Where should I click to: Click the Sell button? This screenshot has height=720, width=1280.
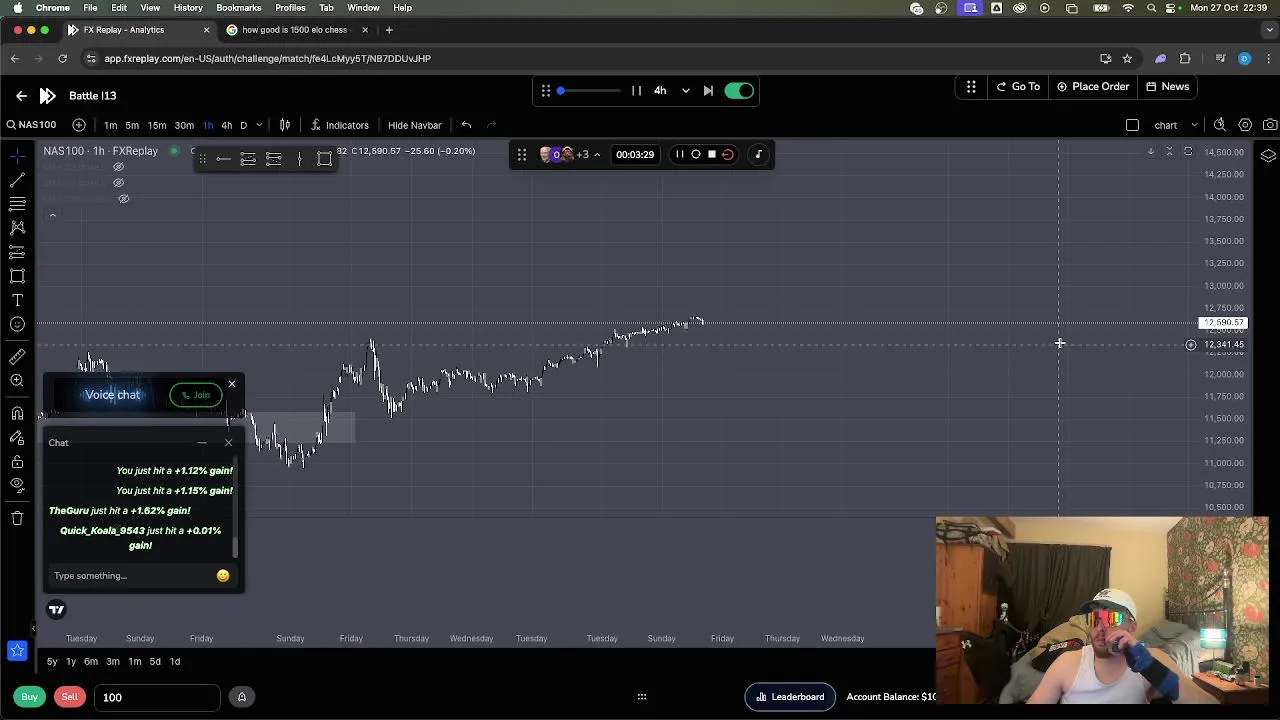pos(69,697)
